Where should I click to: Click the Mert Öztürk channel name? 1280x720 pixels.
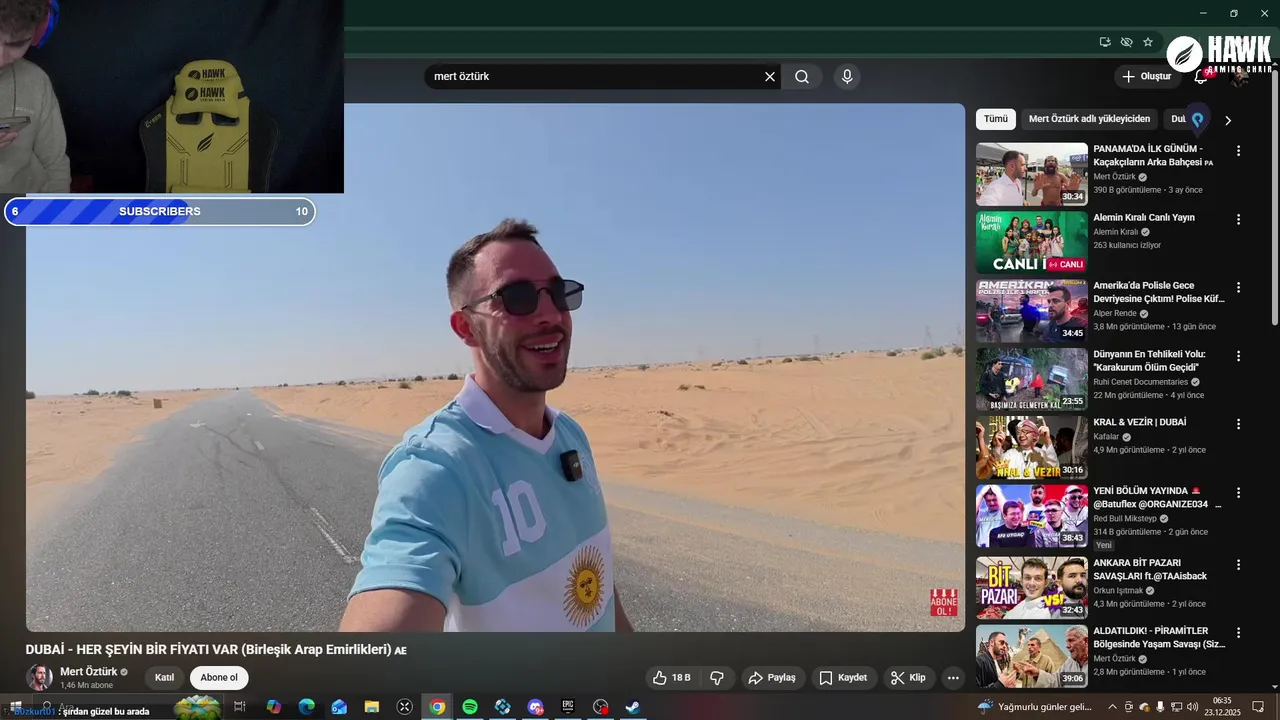click(x=88, y=672)
